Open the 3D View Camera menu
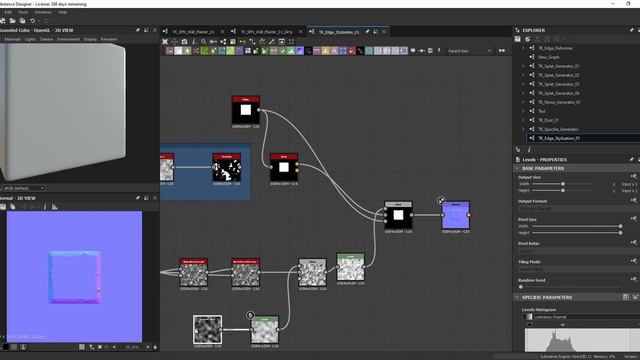 pyautogui.click(x=47, y=39)
